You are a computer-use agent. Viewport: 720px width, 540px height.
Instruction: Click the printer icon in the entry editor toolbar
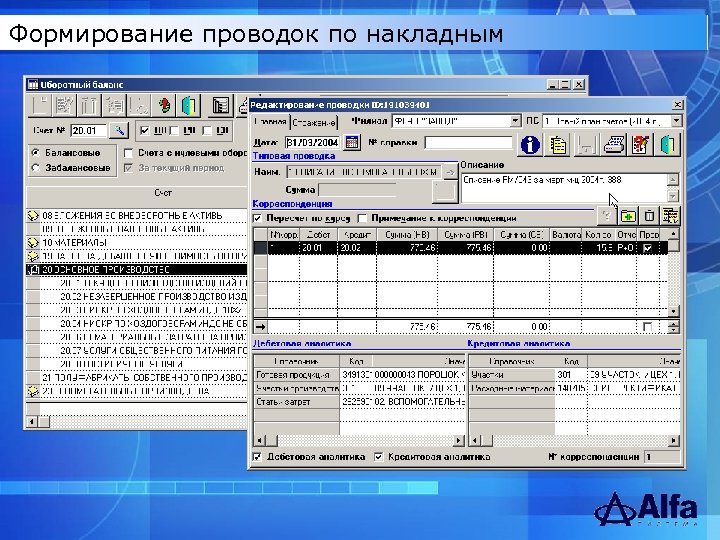pos(613,144)
